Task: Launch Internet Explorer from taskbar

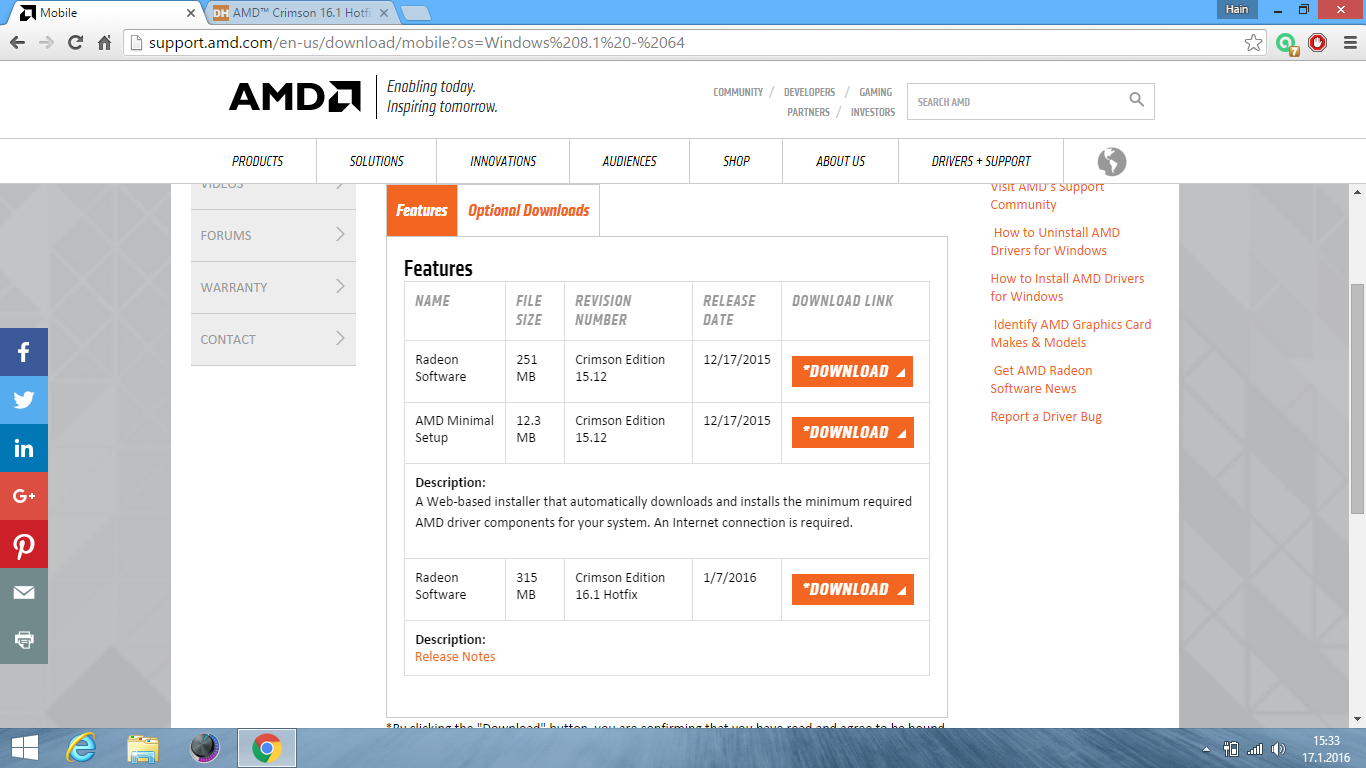Action: (81, 748)
